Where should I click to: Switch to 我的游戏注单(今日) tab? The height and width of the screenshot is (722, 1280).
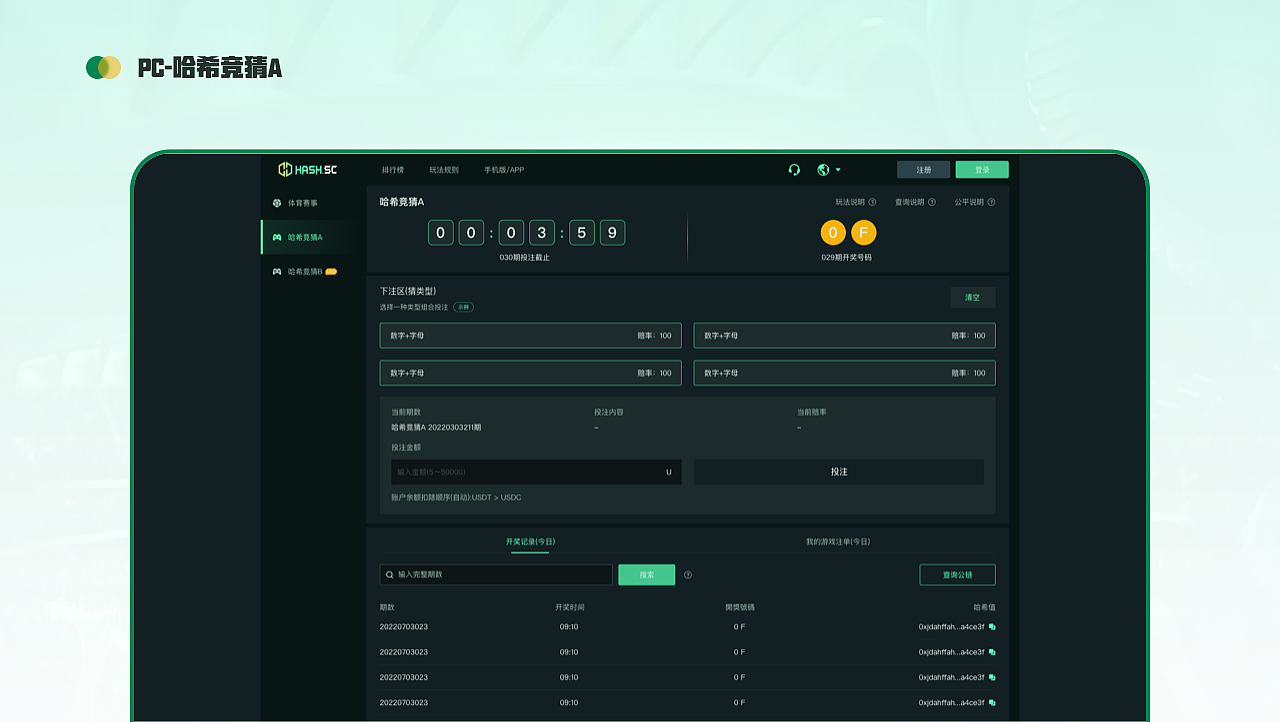pos(838,542)
